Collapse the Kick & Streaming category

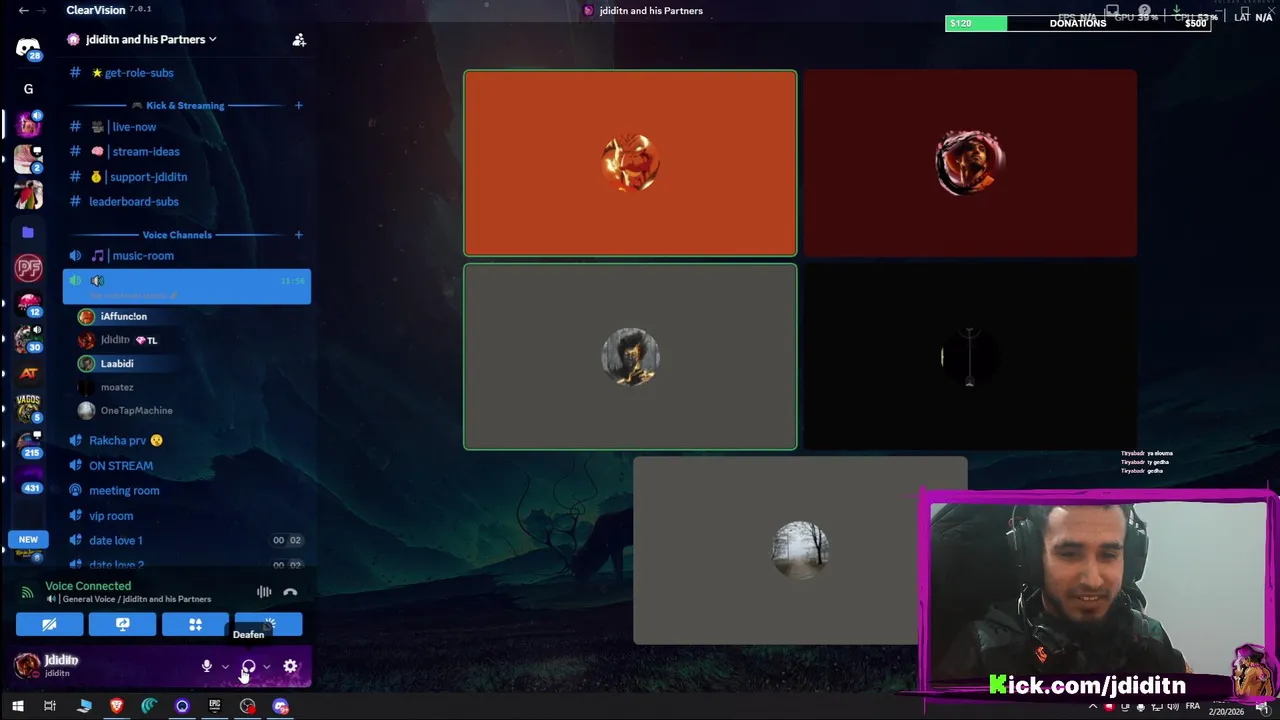pyautogui.click(x=185, y=105)
